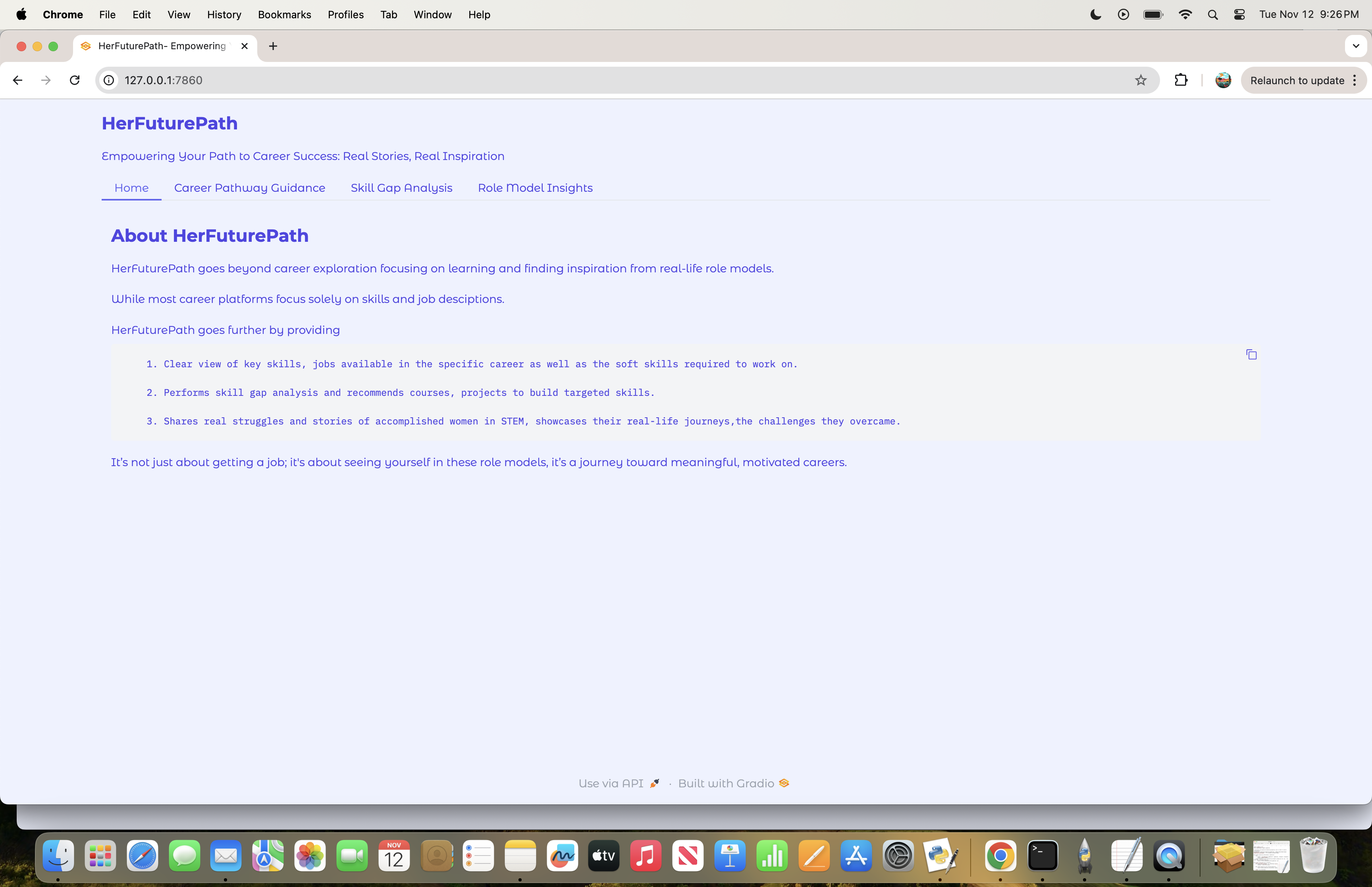Select the Role Model Insights tab
The width and height of the screenshot is (1372, 887).
(535, 188)
